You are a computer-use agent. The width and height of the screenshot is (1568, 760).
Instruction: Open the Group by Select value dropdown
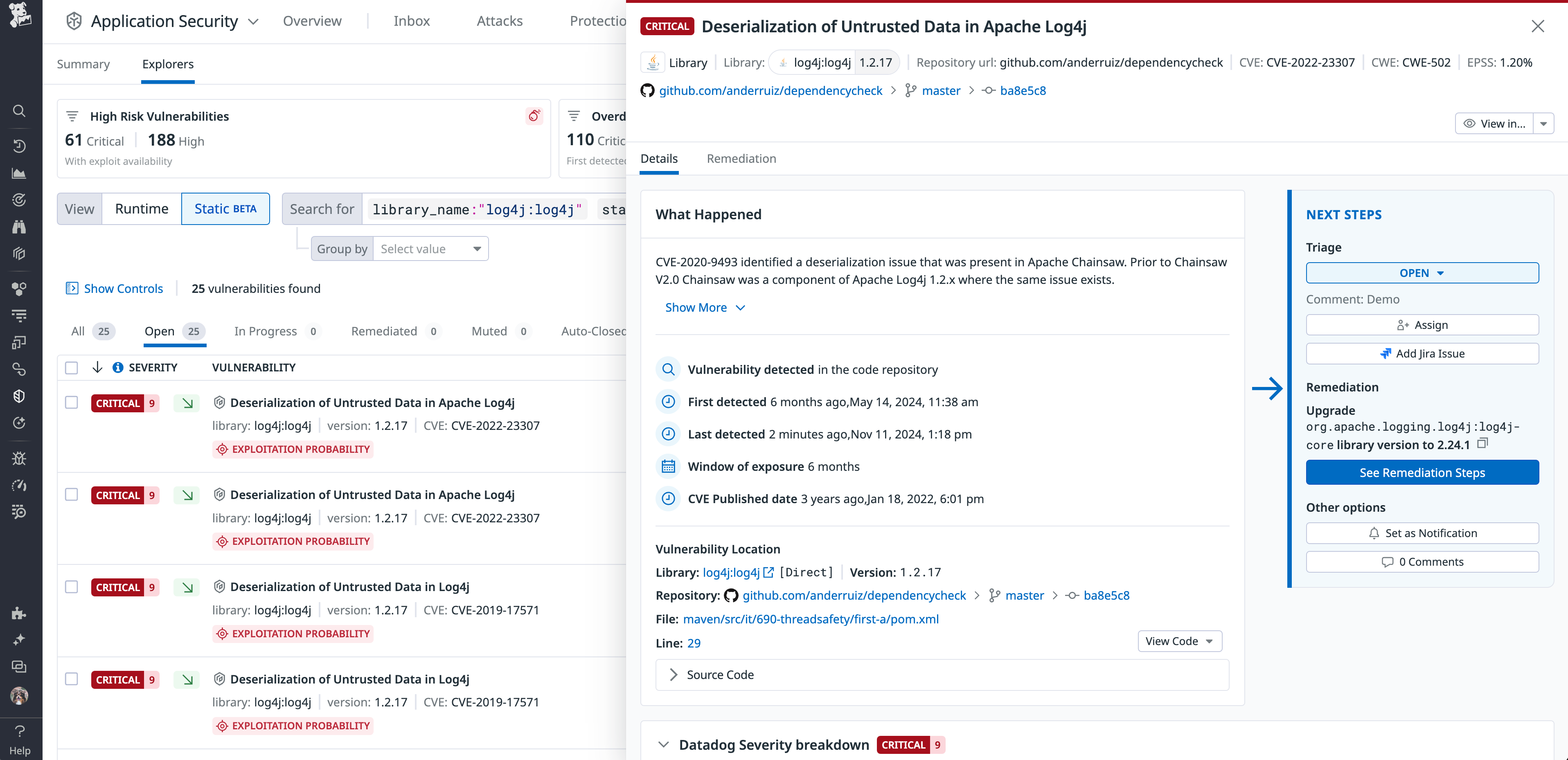430,248
